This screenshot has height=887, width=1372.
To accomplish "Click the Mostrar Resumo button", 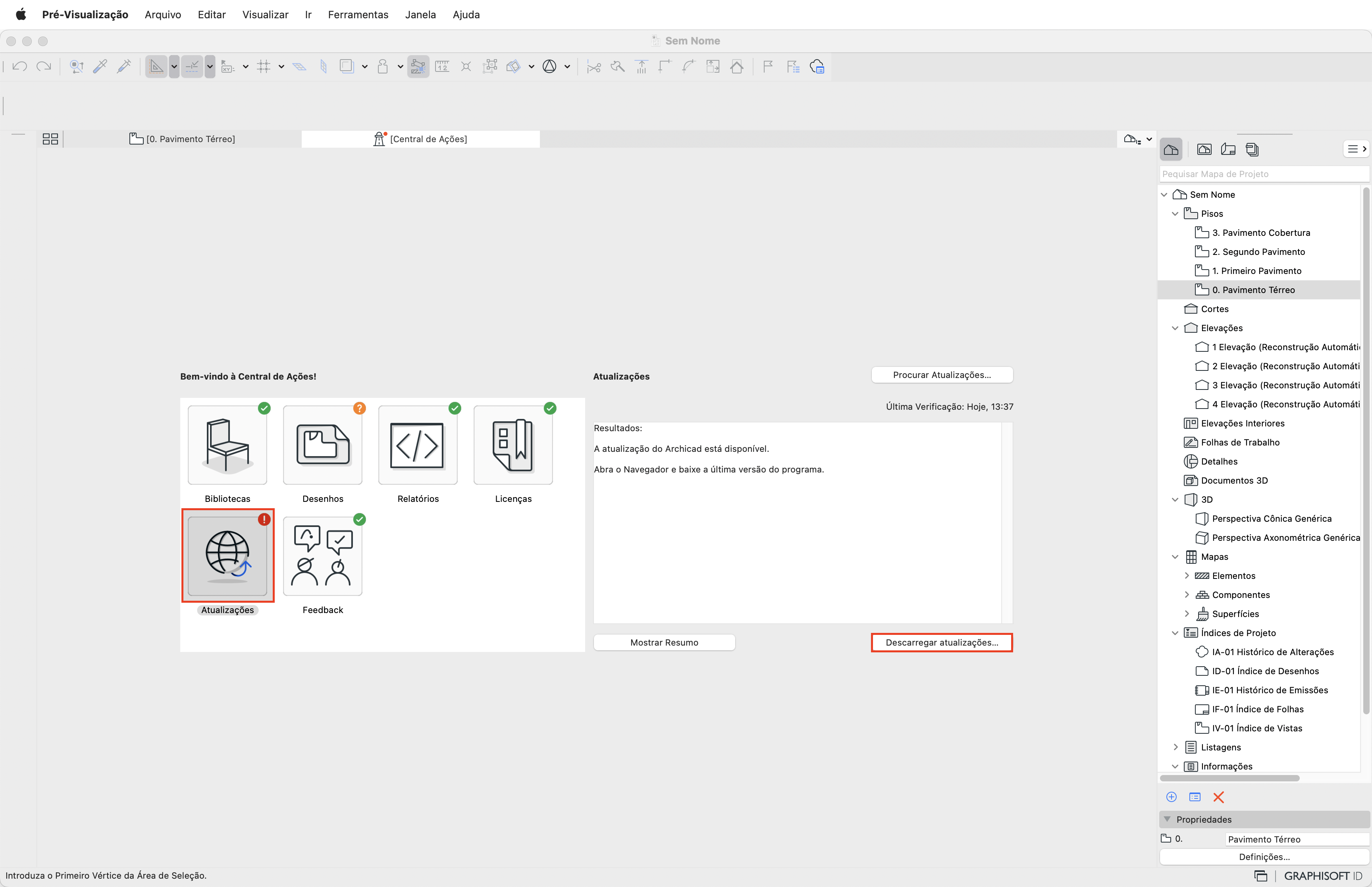I will (x=664, y=642).
